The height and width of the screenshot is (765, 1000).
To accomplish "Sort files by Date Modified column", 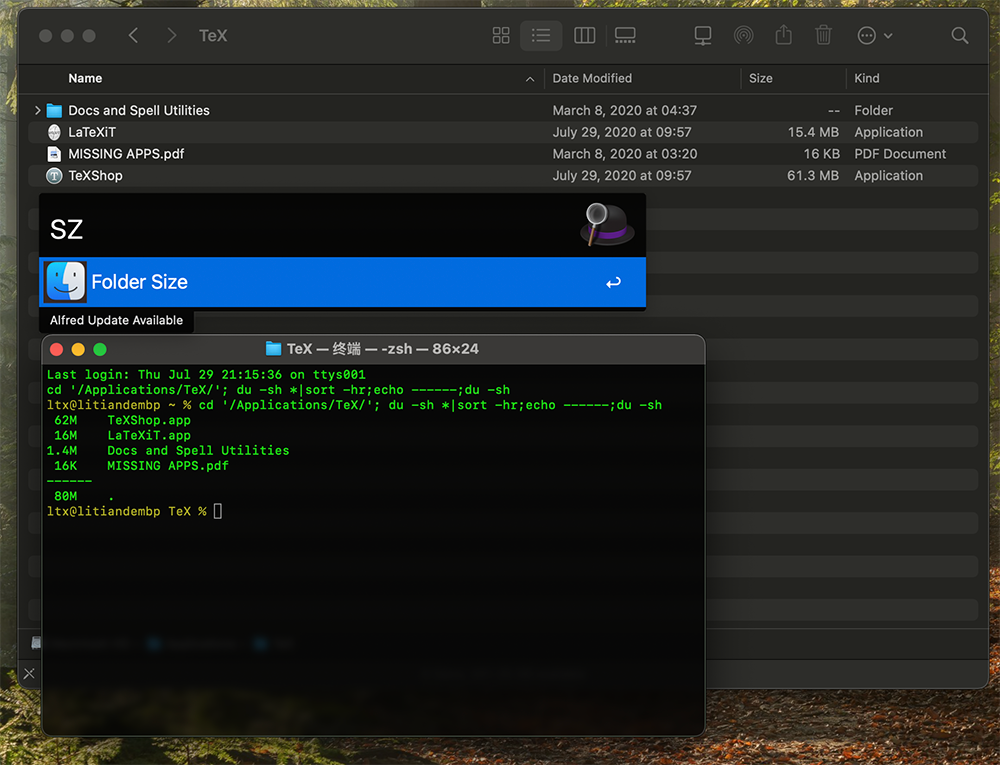I will 592,79.
